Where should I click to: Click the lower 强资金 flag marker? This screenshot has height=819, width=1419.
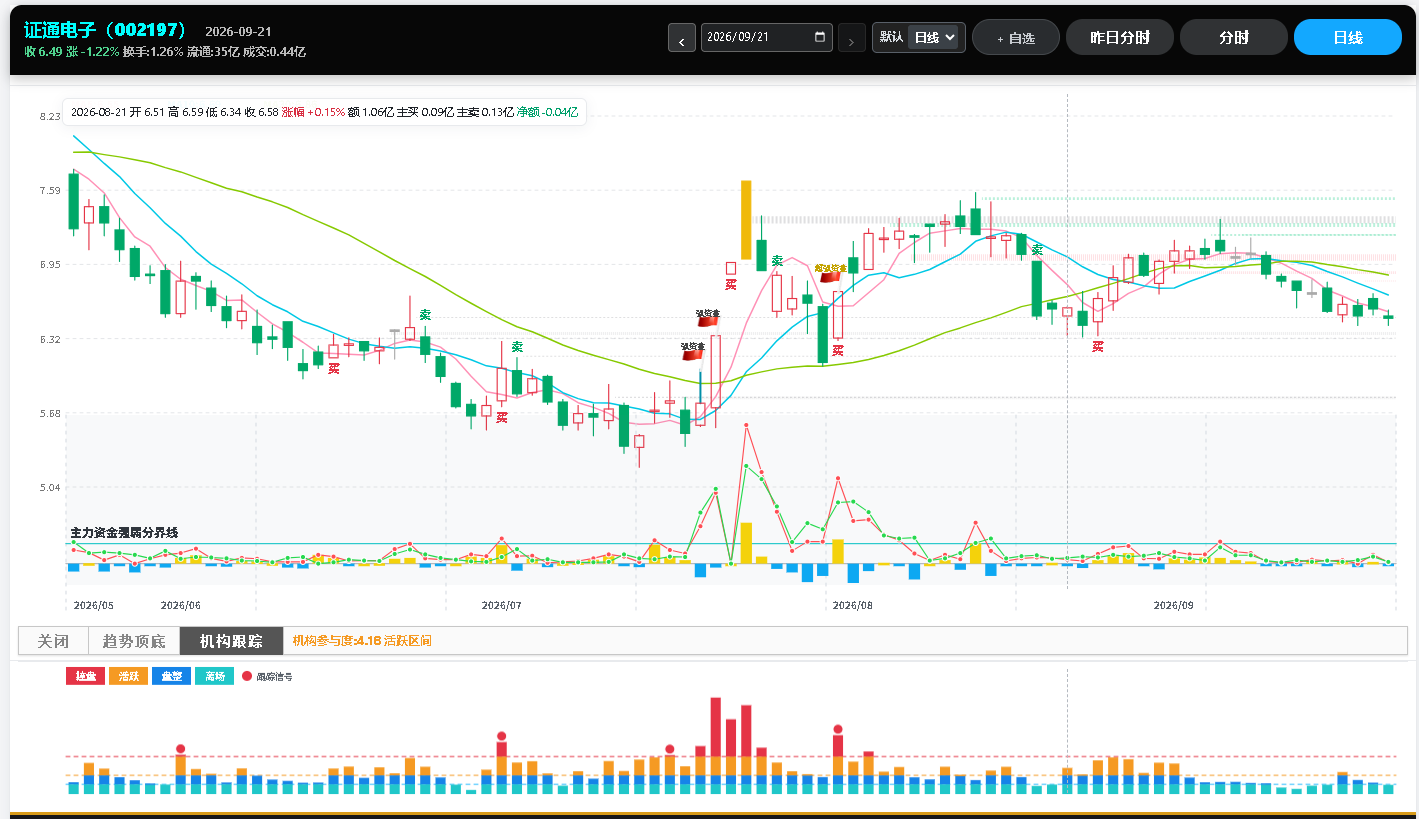(x=693, y=350)
